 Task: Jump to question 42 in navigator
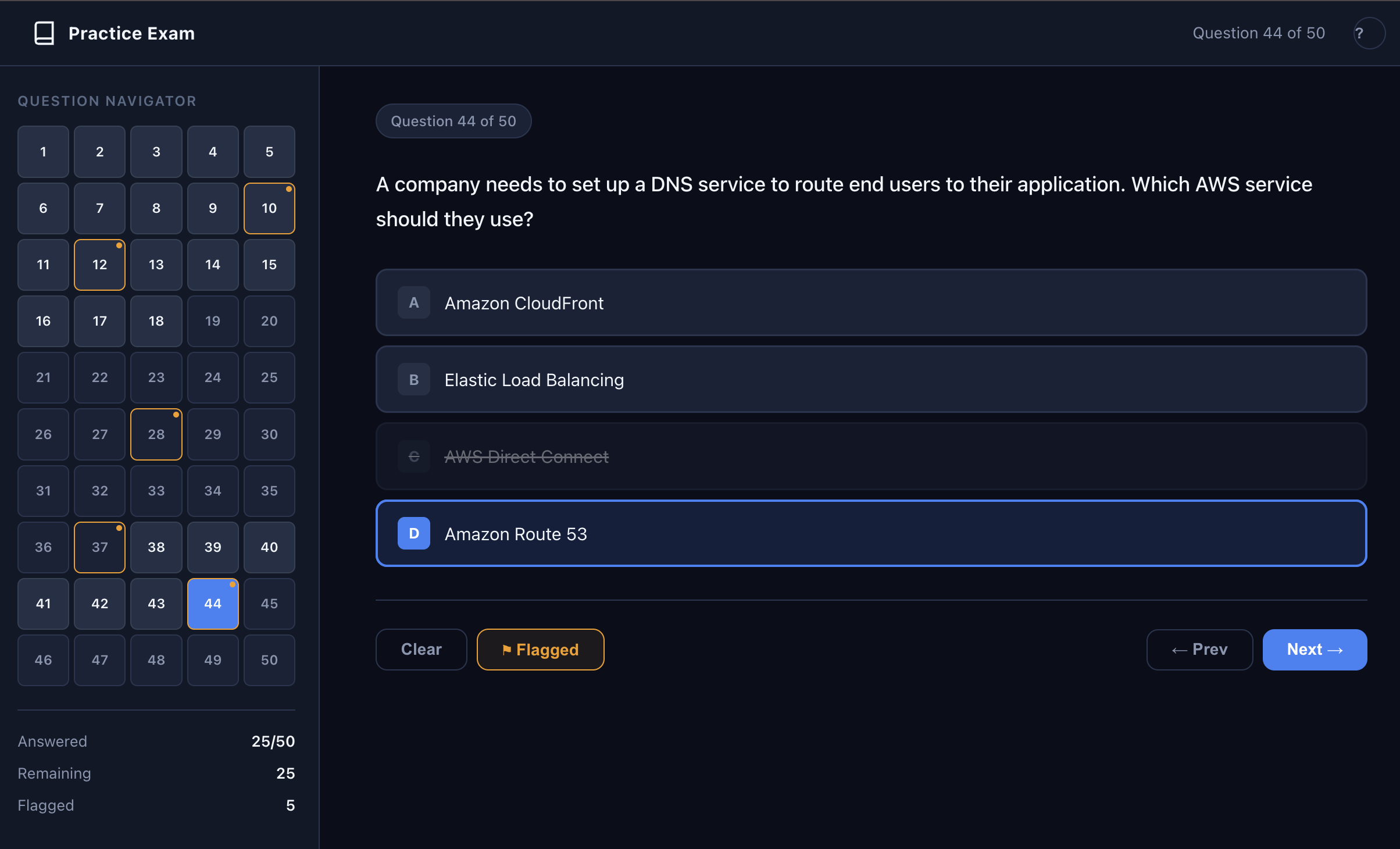tap(99, 604)
